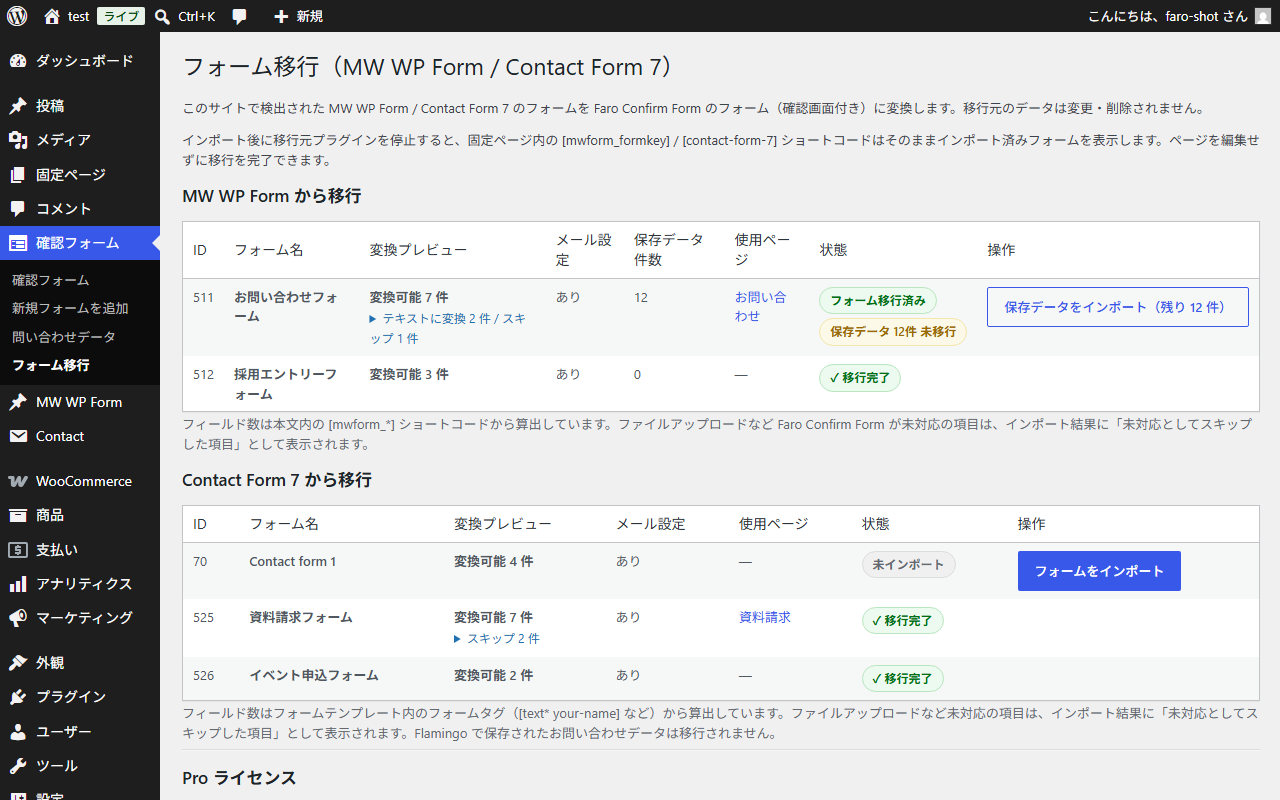
Task: Click the お問い合わせフォーム form name
Action: tap(286, 306)
